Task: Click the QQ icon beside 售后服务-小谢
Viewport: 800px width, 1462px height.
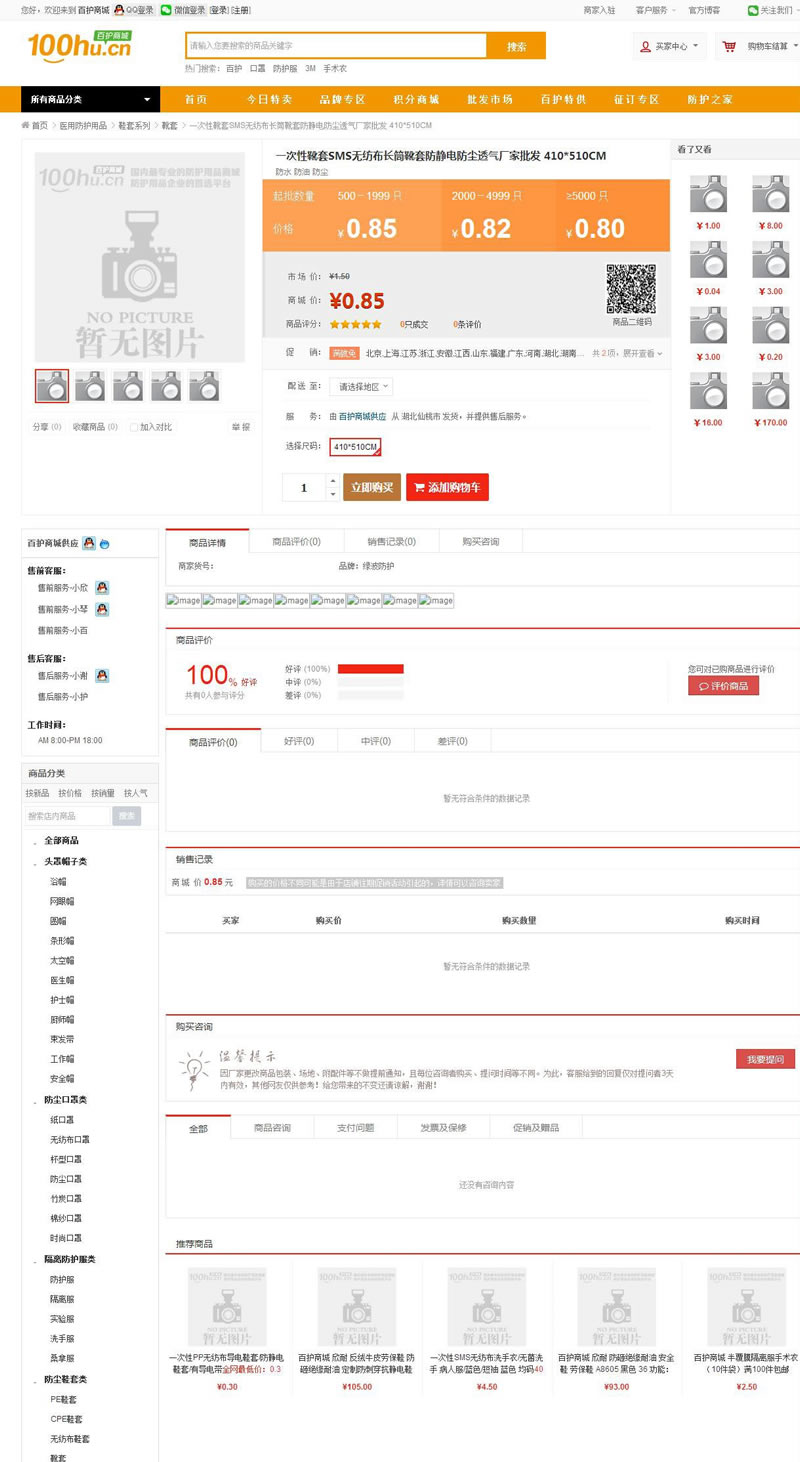Action: coord(102,676)
